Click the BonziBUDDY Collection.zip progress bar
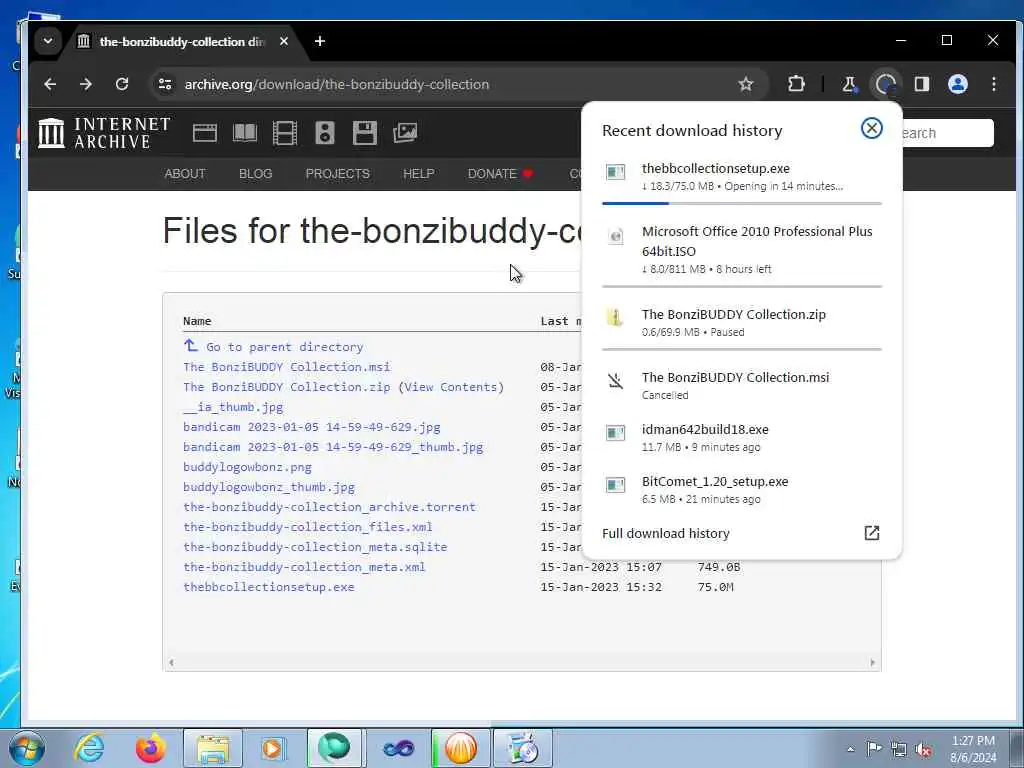 point(741,349)
